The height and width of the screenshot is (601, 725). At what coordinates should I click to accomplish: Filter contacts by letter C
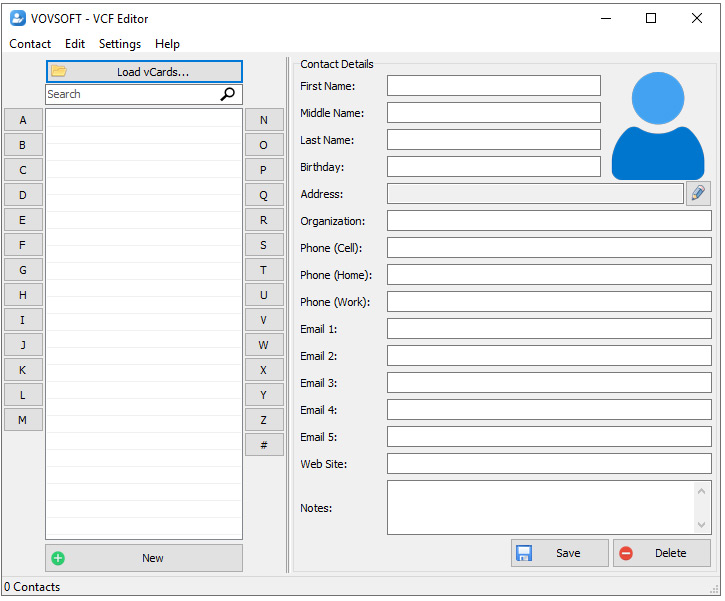[23, 170]
